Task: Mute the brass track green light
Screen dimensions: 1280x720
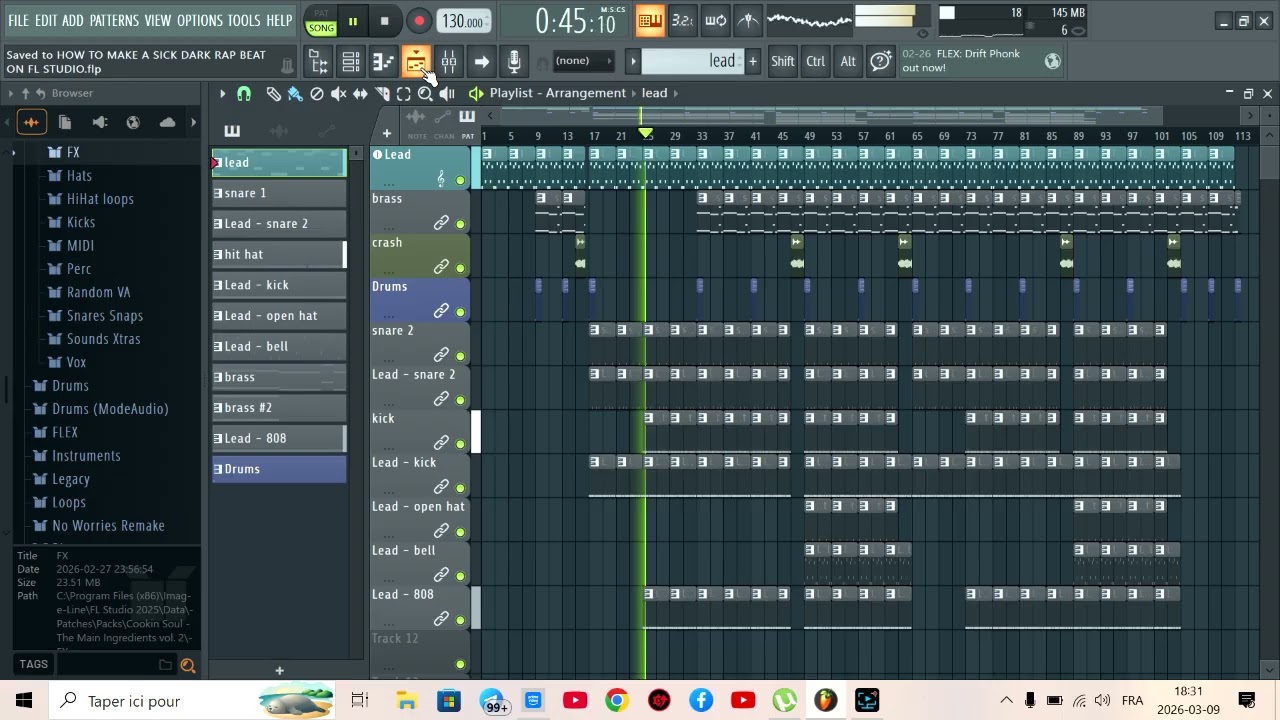Action: pos(460,224)
